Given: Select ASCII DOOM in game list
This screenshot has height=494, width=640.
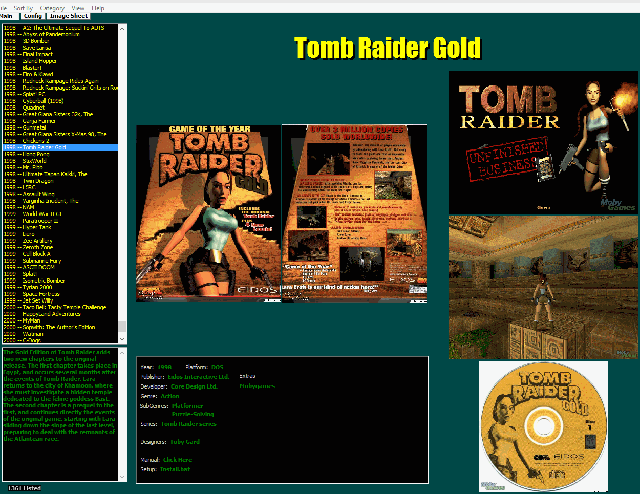Looking at the screenshot, I should click(x=60, y=267).
